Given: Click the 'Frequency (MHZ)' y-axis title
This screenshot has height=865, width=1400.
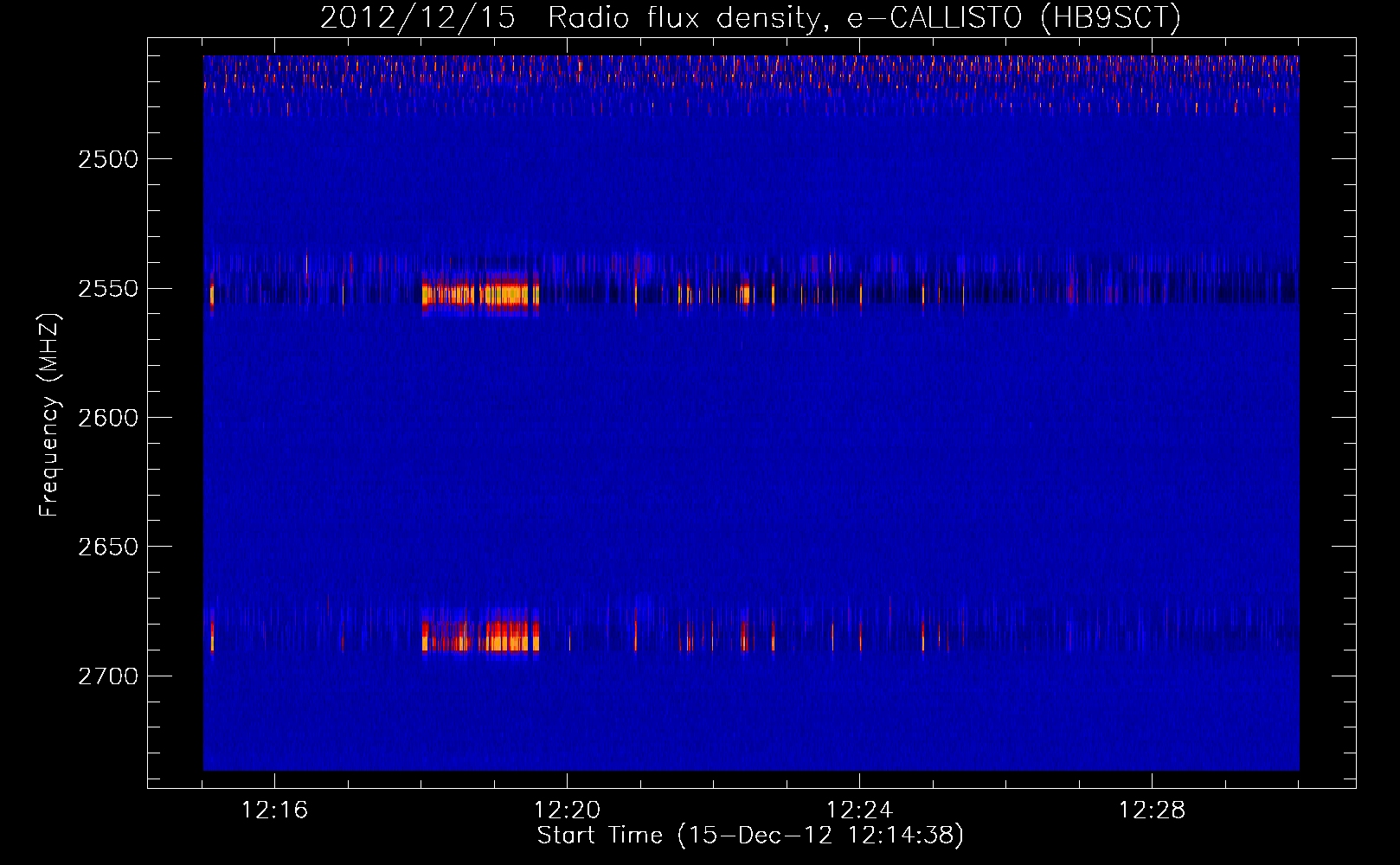Looking at the screenshot, I should 50,416.
